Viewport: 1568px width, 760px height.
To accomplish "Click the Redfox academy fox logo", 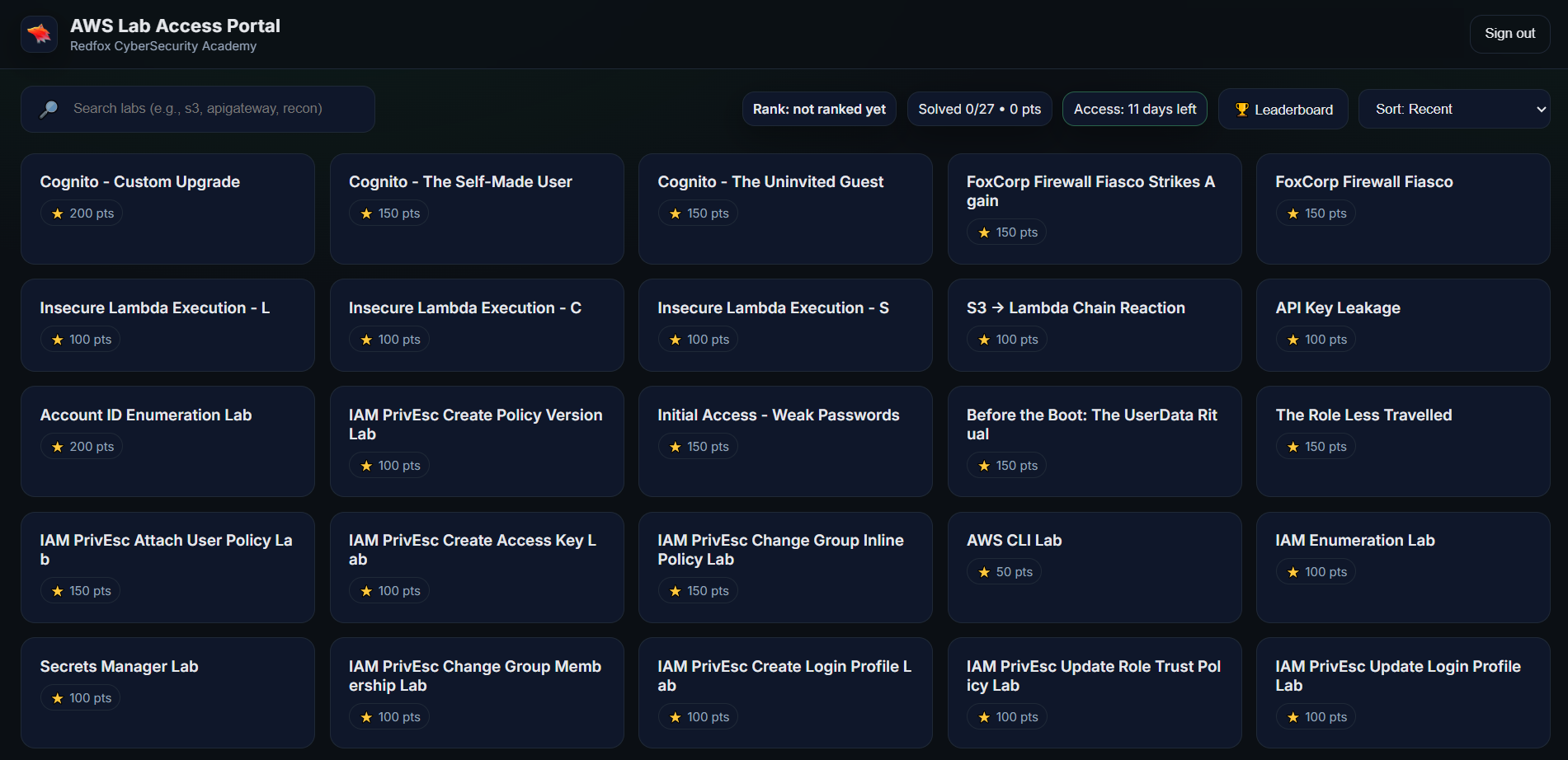I will click(39, 33).
